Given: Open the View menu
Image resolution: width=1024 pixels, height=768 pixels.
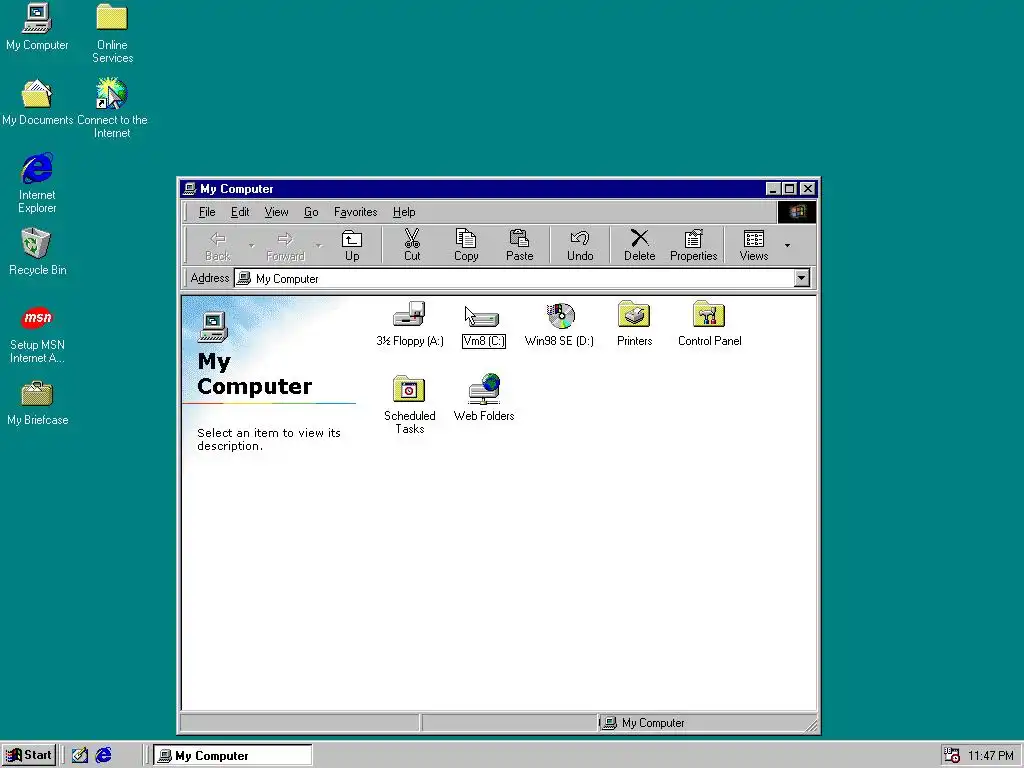Looking at the screenshot, I should tap(276, 212).
